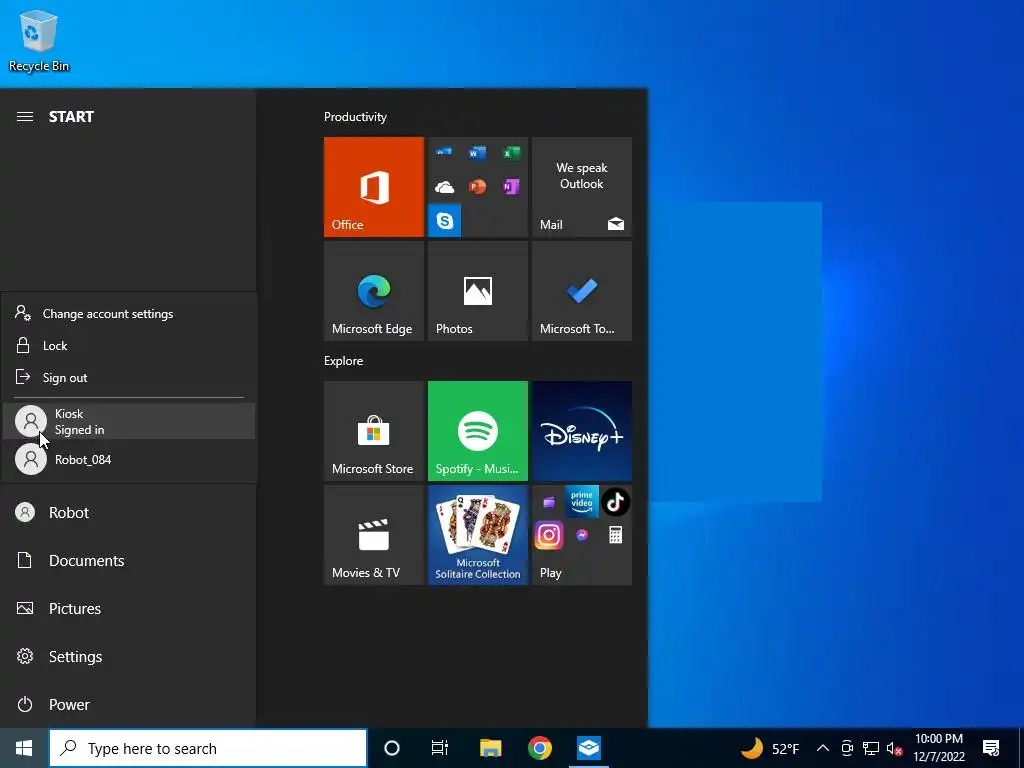Launch Google Chrome from the taskbar
The image size is (1024, 768).
pos(539,748)
